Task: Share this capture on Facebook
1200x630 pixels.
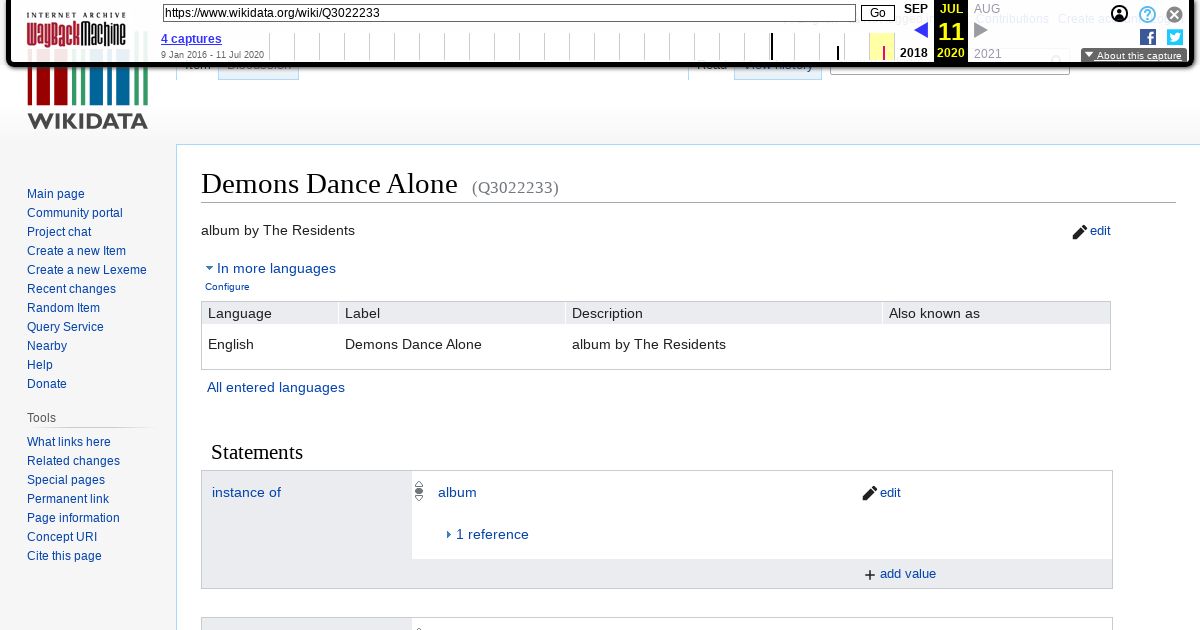Action: [x=1148, y=37]
